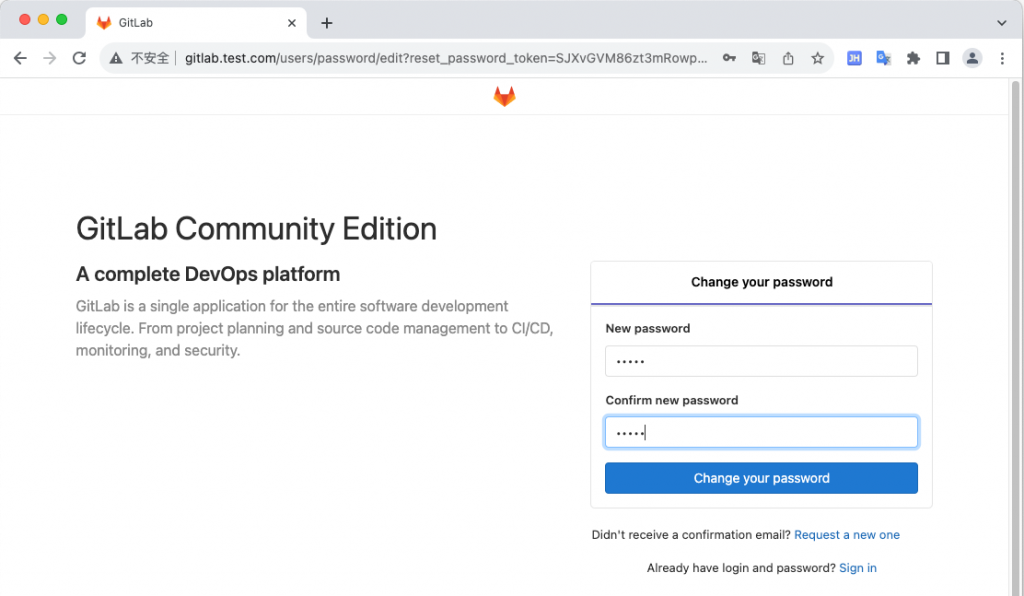Follow the Sign in link
Viewport: 1024px width, 596px height.
tap(857, 568)
